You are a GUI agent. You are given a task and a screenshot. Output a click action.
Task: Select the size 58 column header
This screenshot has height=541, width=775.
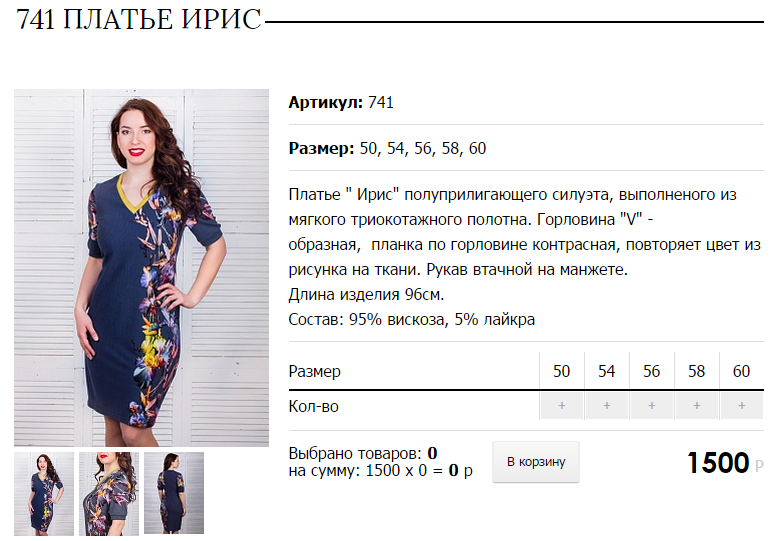click(x=696, y=371)
